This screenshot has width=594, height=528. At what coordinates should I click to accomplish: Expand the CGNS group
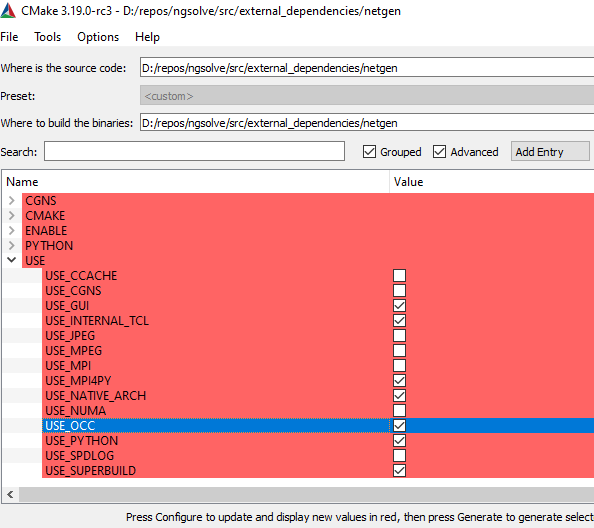click(x=12, y=200)
